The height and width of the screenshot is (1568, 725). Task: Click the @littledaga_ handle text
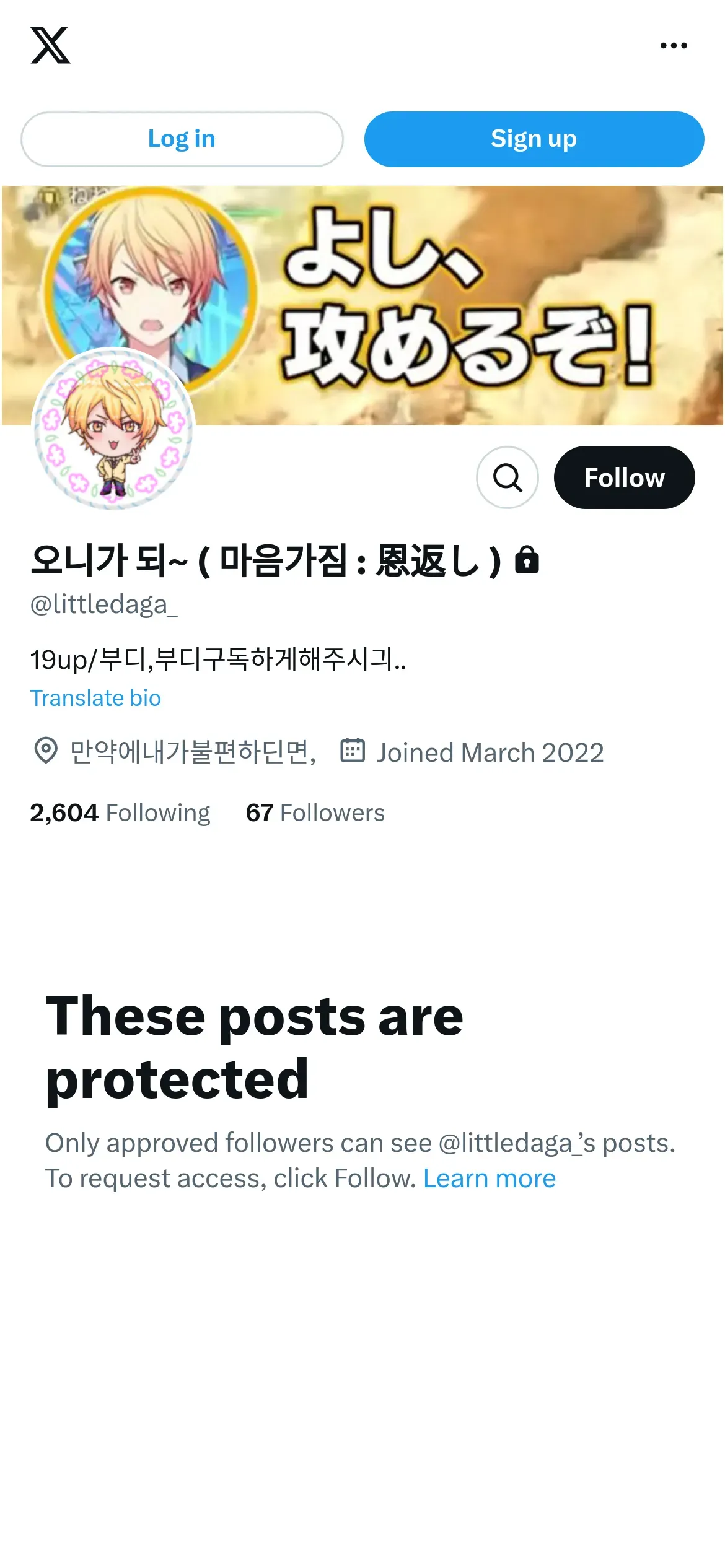104,604
